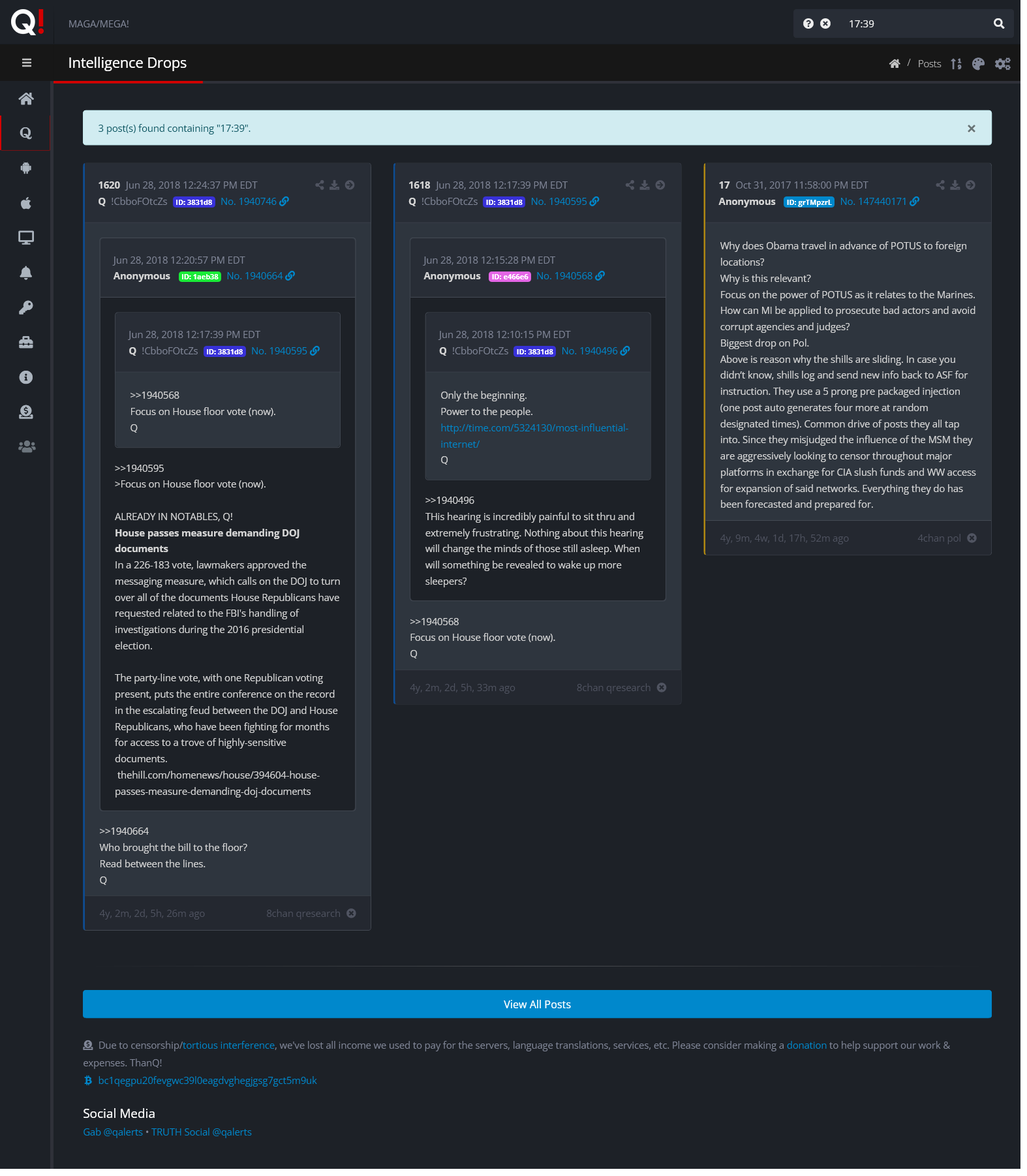Download post 17

tap(955, 185)
